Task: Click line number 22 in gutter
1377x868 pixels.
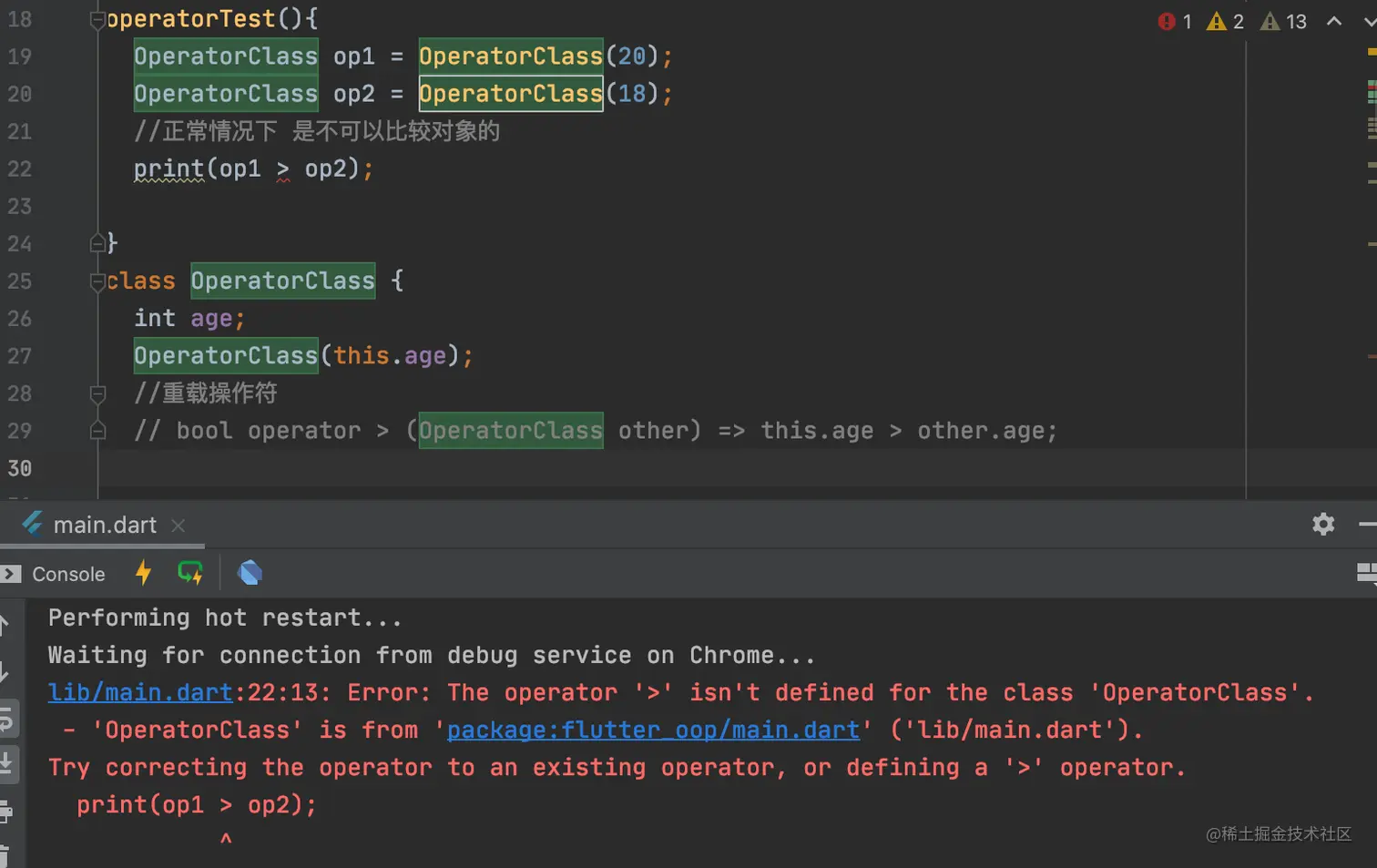Action: point(19,169)
